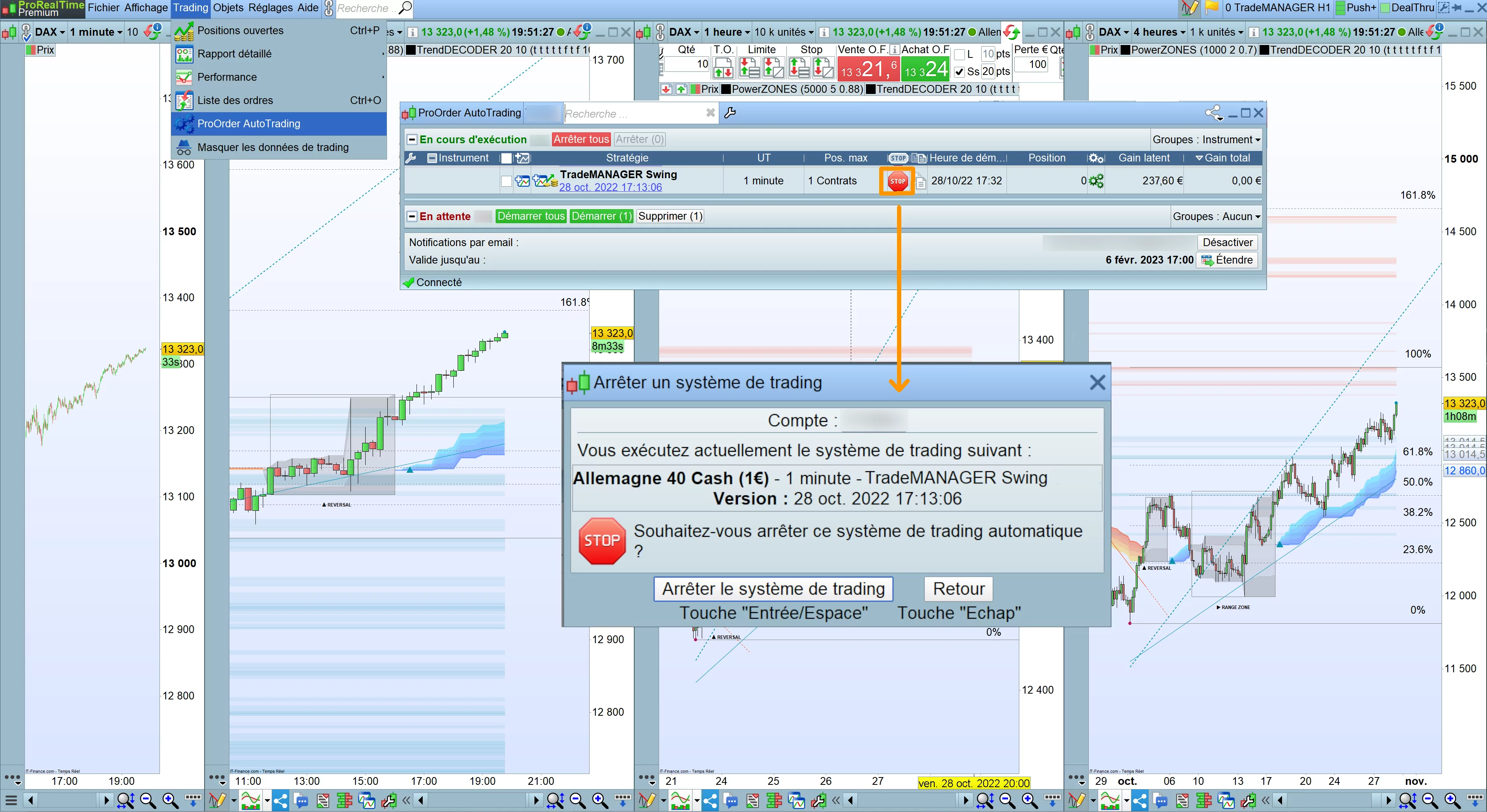The image size is (1487, 812).
Task: Collapse the Instrument column group
Action: (432, 158)
